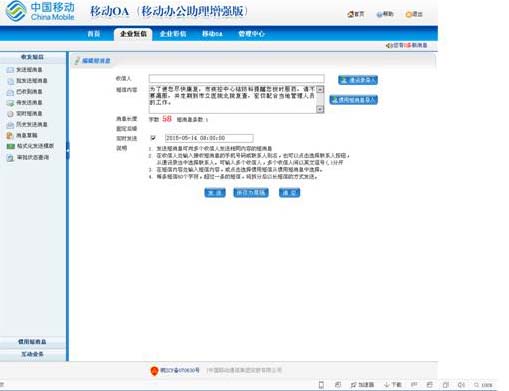The image size is (509, 391).
Task: Select the 消息草稿 icon in sidebar
Action: (10, 135)
